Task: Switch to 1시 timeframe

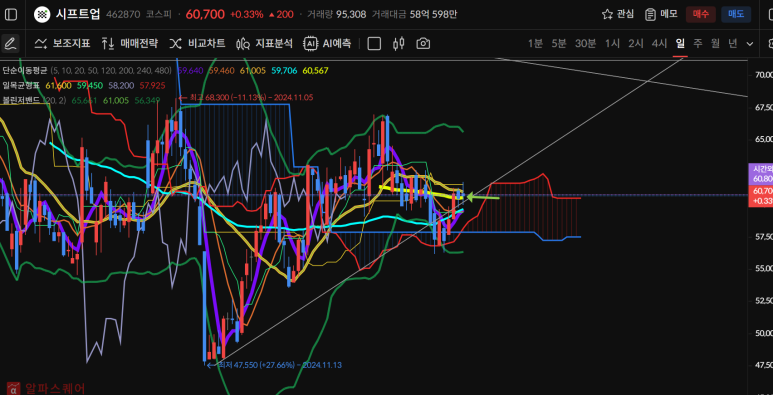Action: pos(612,43)
